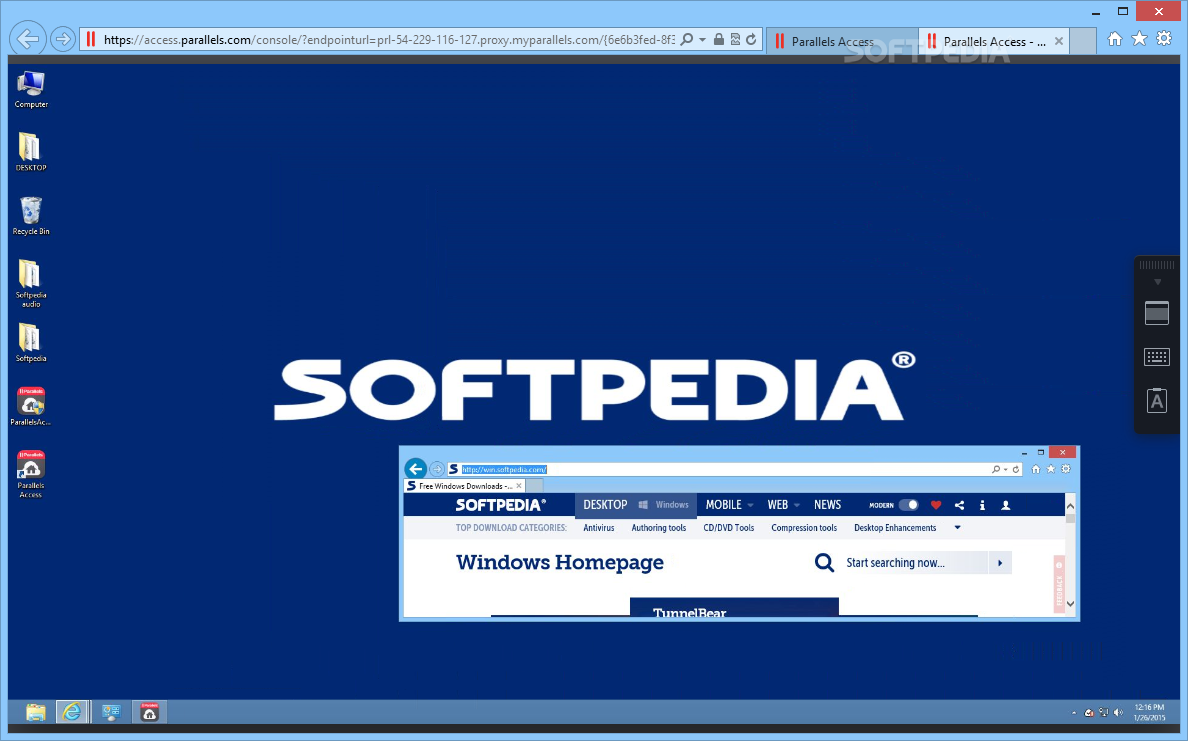The height and width of the screenshot is (741, 1188).
Task: Open the Computer desktop icon
Action: [x=31, y=89]
